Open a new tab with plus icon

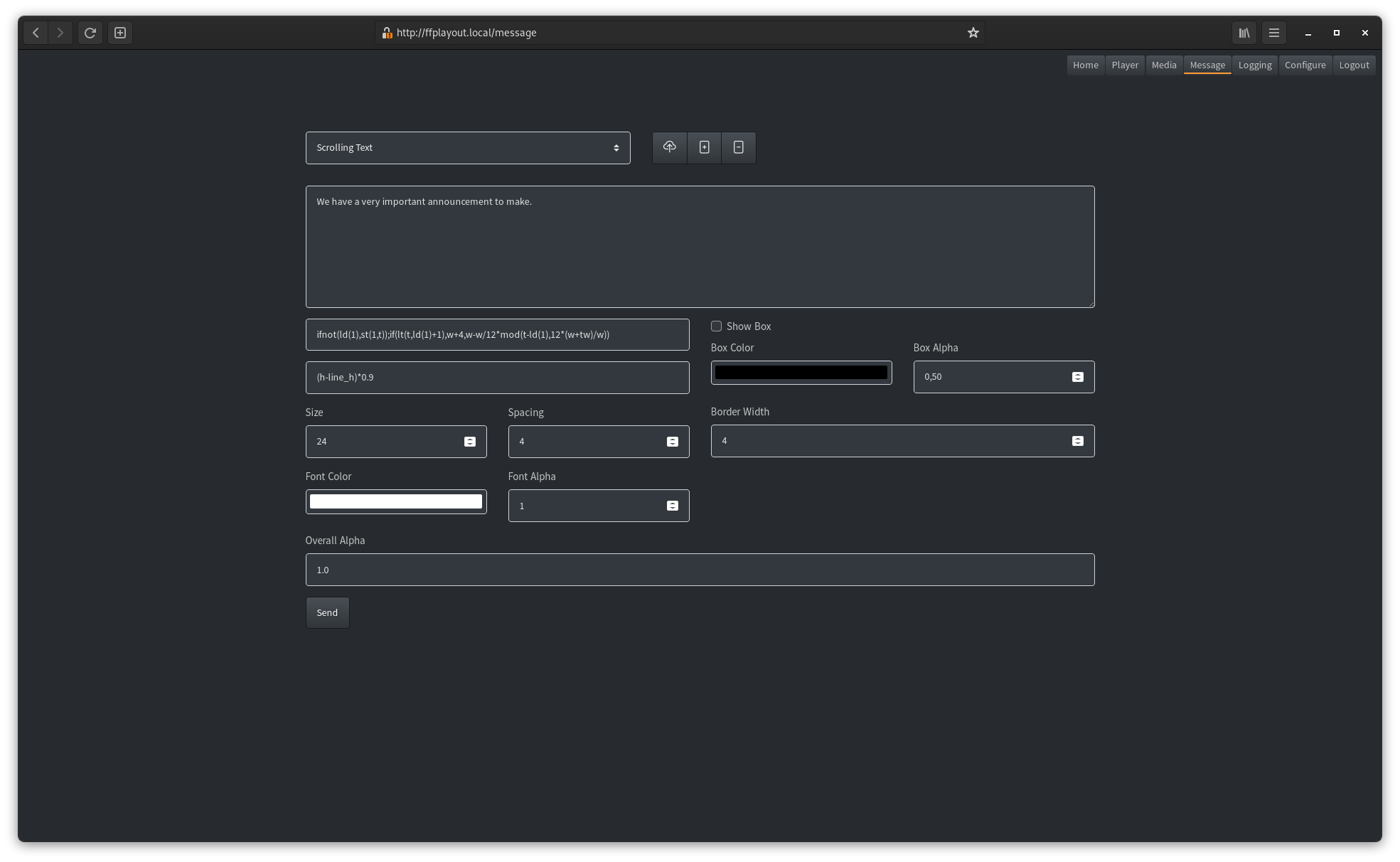120,33
